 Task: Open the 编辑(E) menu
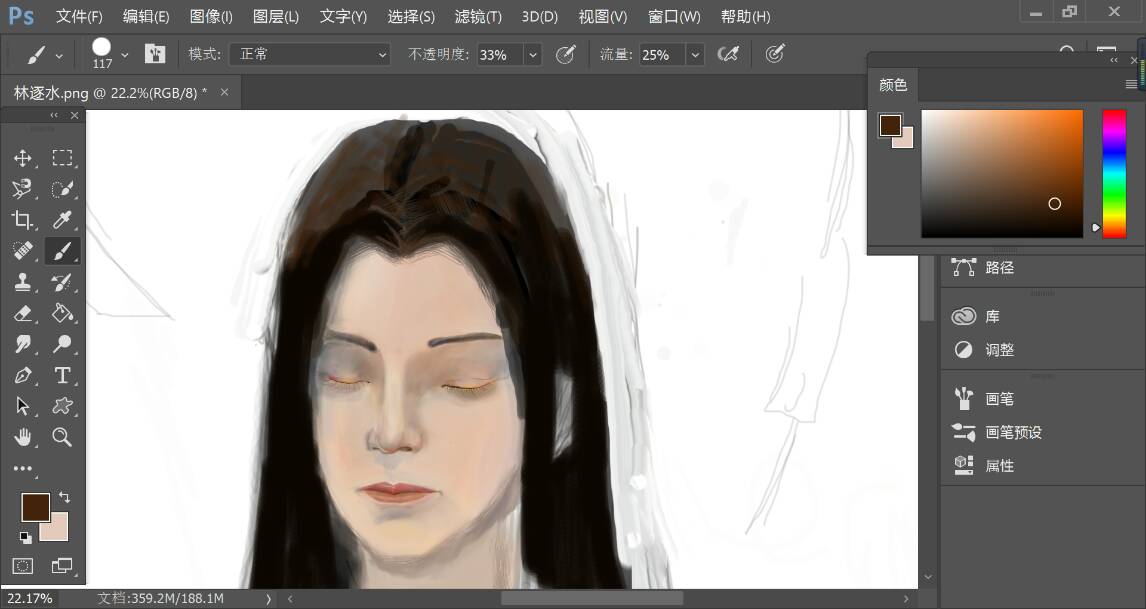tap(146, 16)
